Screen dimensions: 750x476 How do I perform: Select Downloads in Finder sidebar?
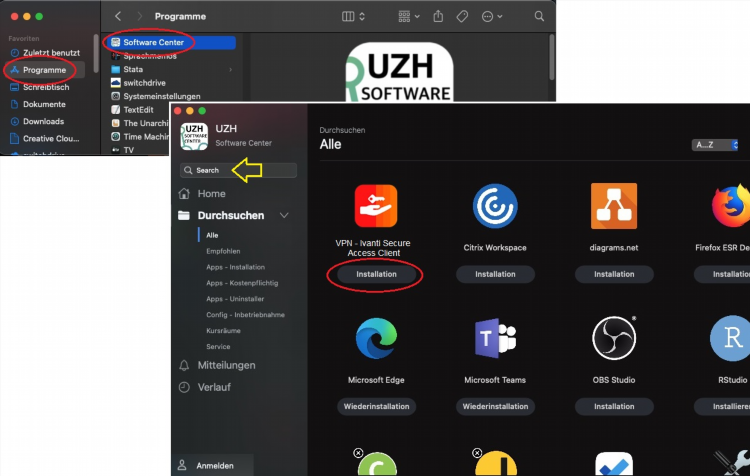(45, 122)
